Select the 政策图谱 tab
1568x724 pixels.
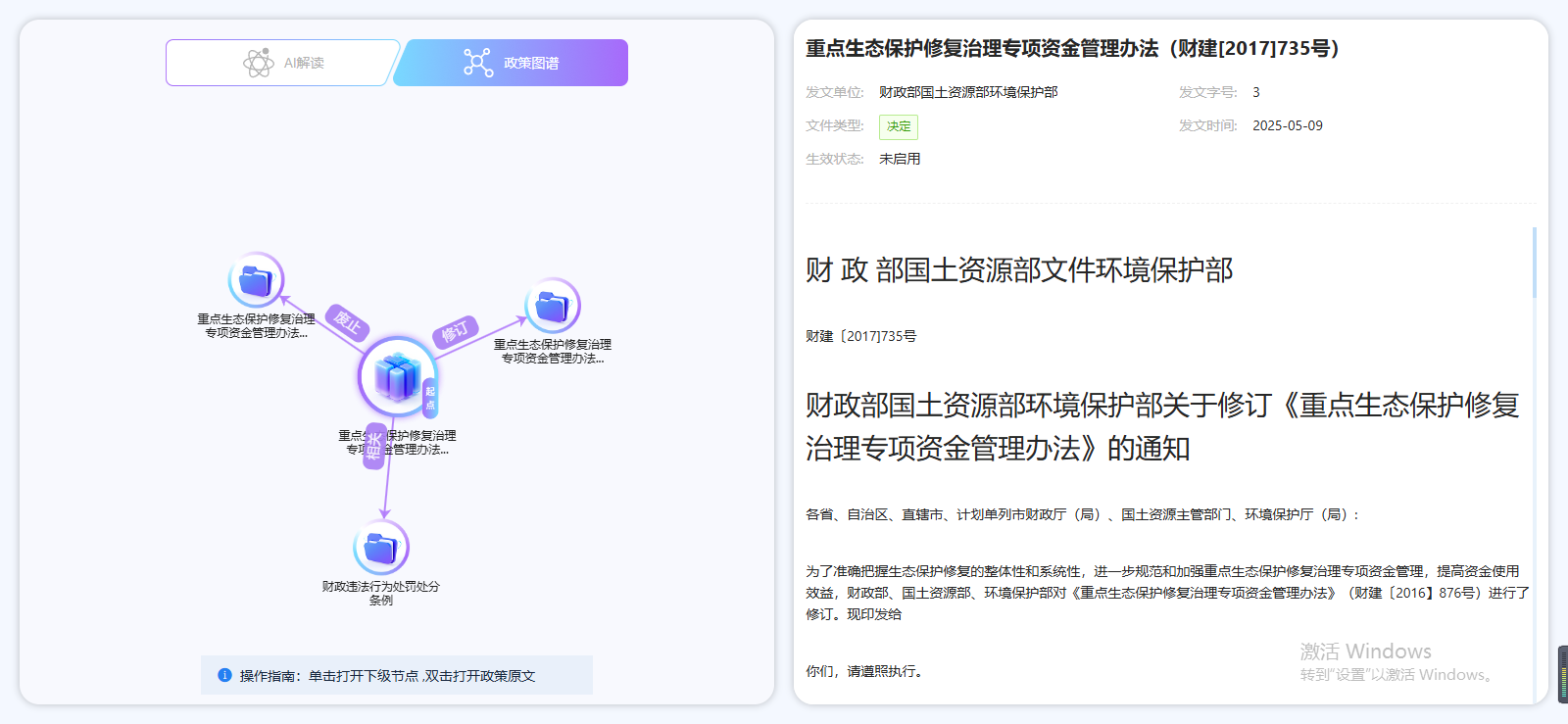(x=512, y=63)
